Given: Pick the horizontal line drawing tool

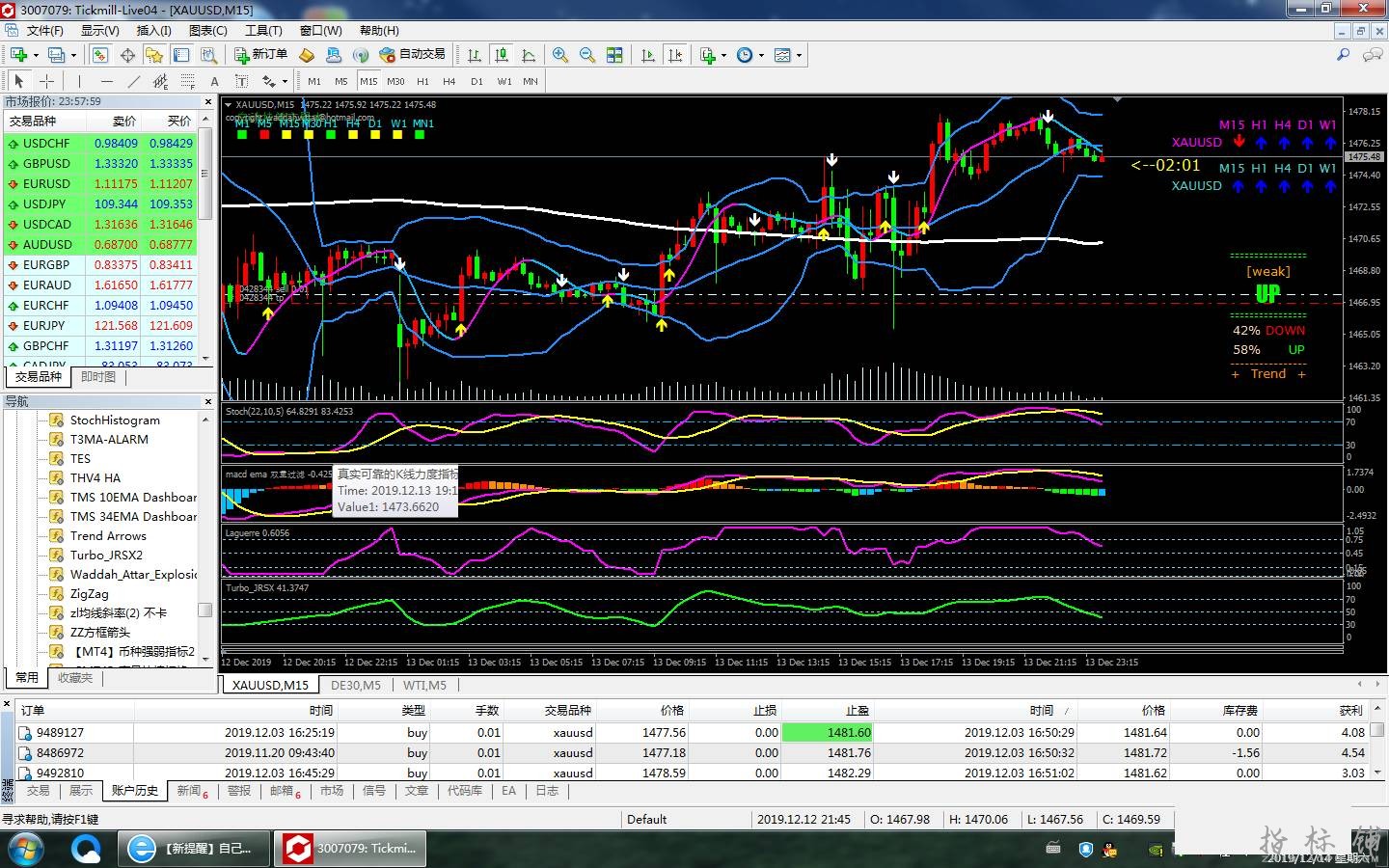Looking at the screenshot, I should click(x=106, y=82).
